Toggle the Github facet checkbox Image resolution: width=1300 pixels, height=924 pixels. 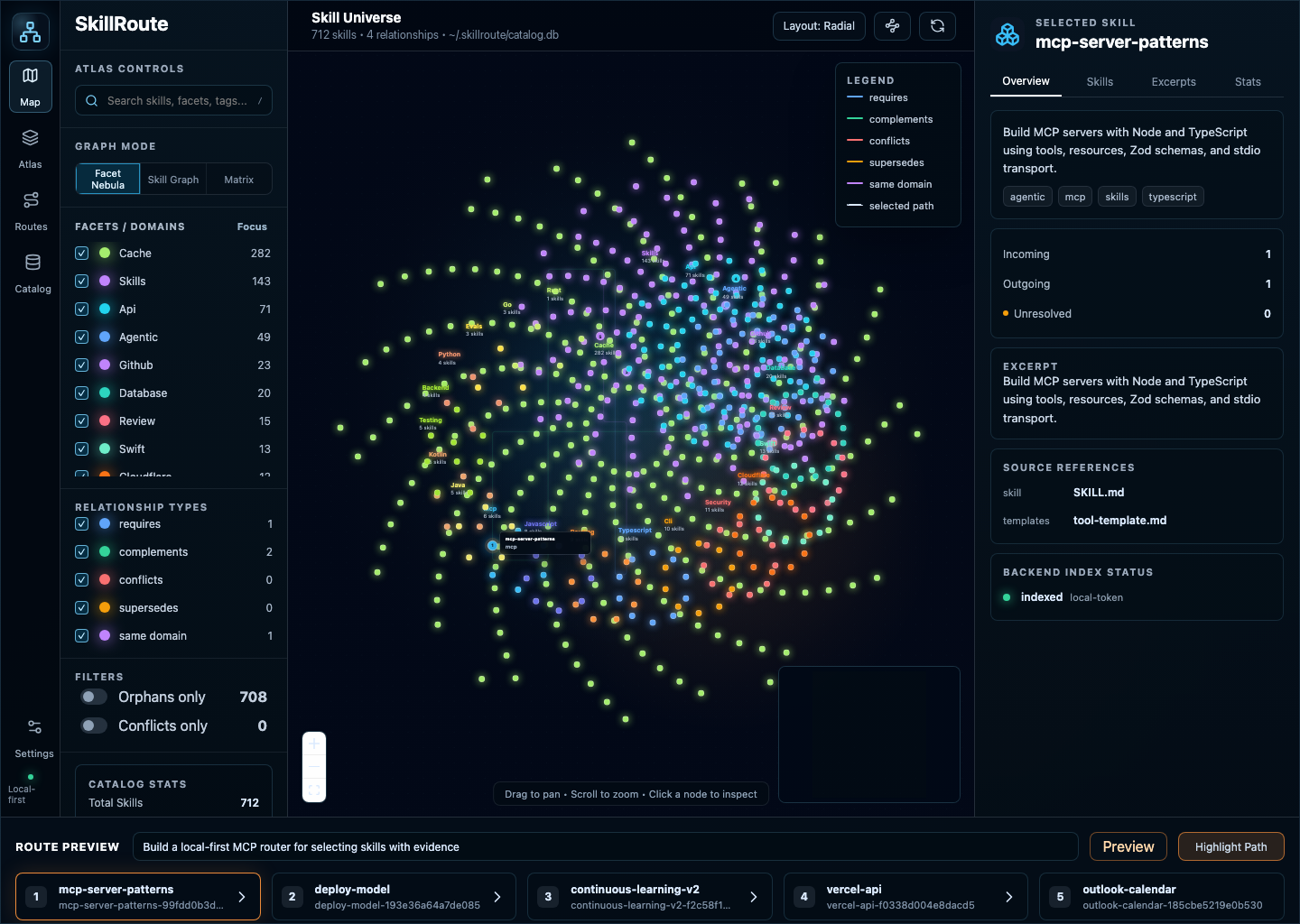pyautogui.click(x=81, y=365)
